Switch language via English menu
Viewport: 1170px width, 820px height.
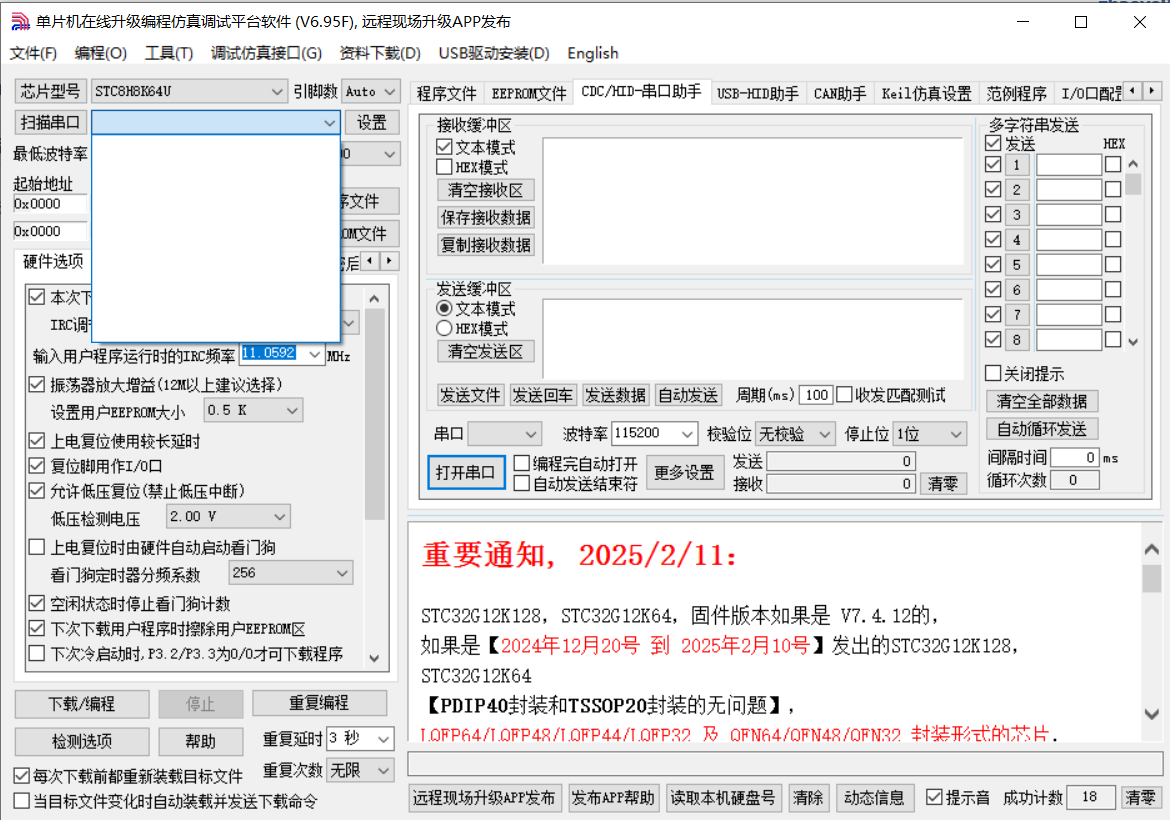(592, 53)
